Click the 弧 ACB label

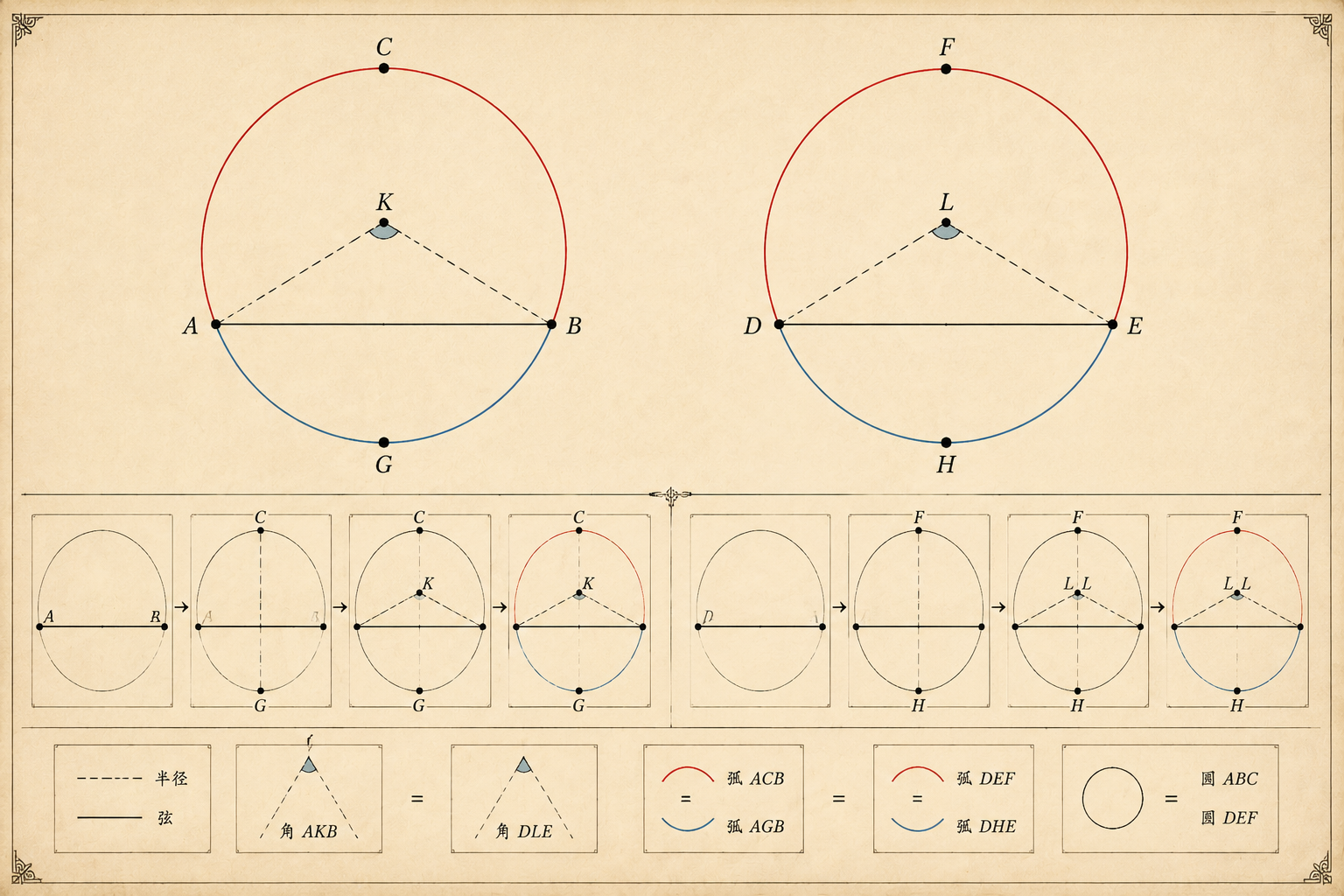tap(756, 779)
